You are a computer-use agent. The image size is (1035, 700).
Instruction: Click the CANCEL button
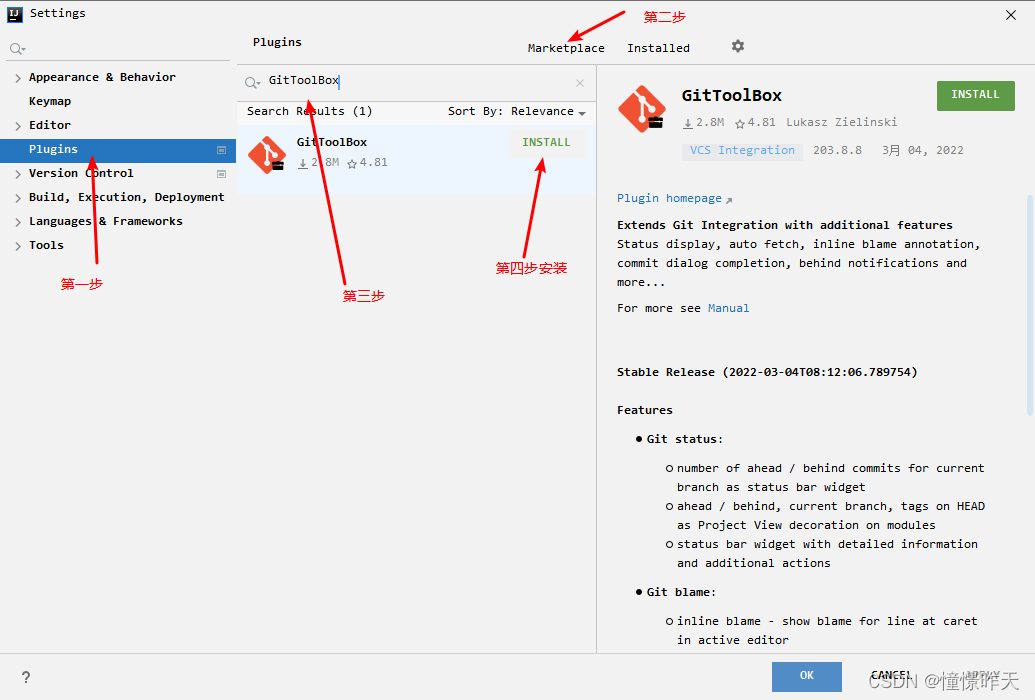click(x=891, y=676)
